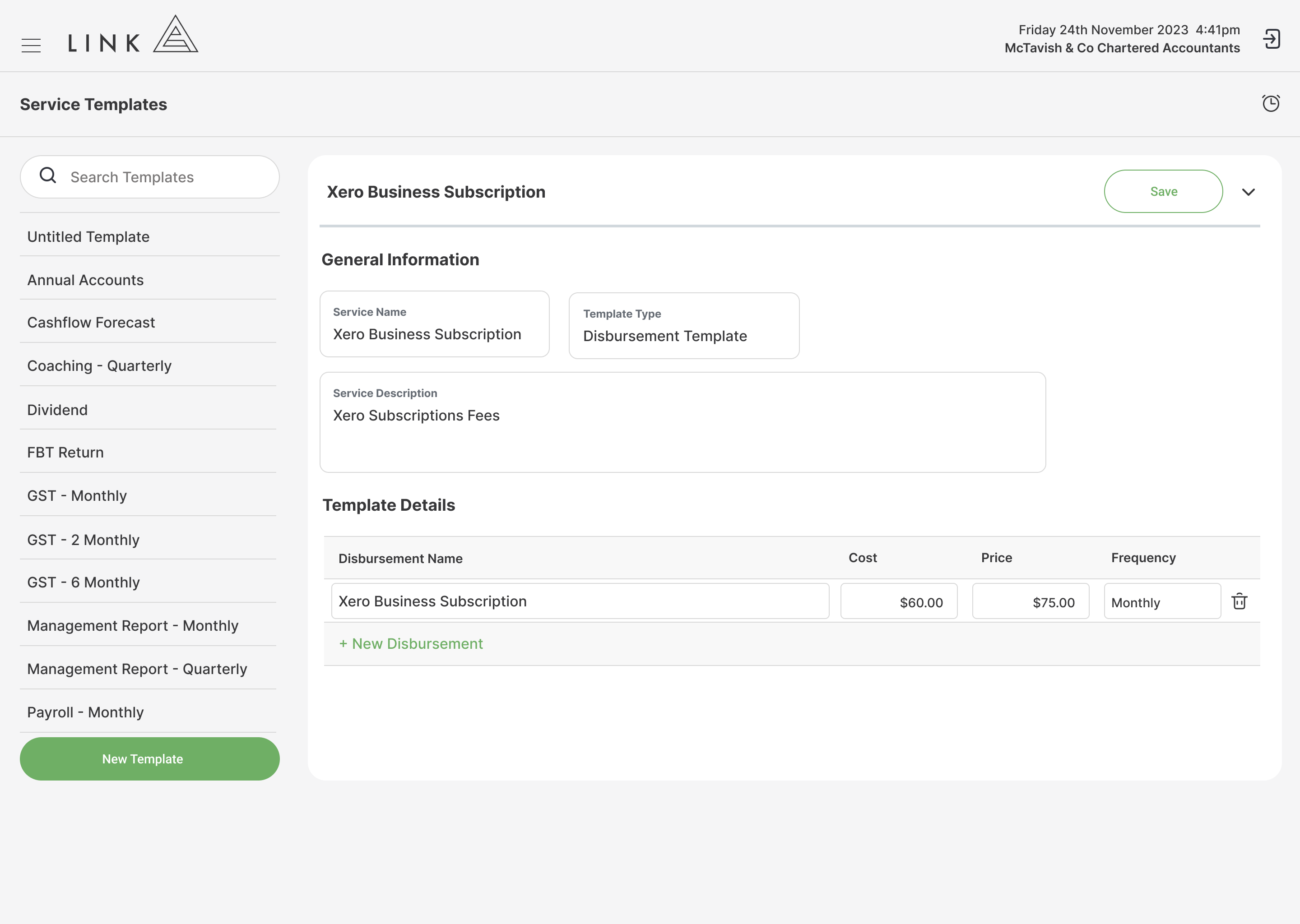Delete the Xero Business Subscription disbursement
This screenshot has height=924, width=1300.
[1240, 601]
